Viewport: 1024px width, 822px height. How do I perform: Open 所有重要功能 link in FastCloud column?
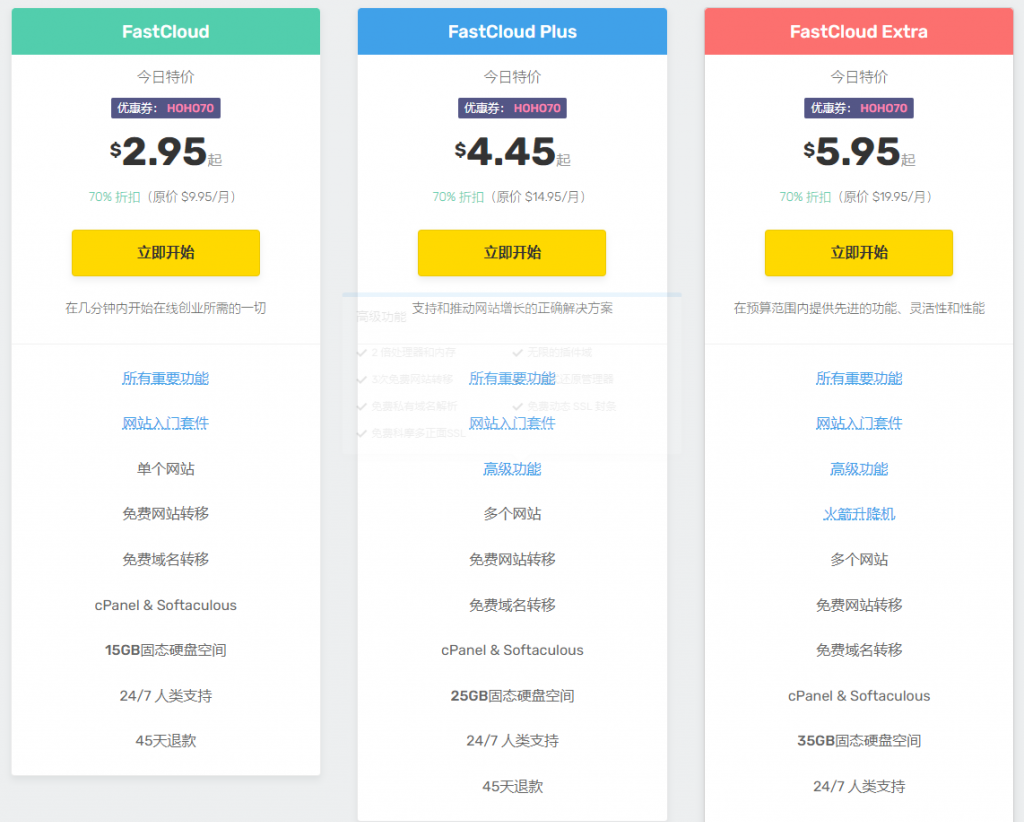point(165,378)
